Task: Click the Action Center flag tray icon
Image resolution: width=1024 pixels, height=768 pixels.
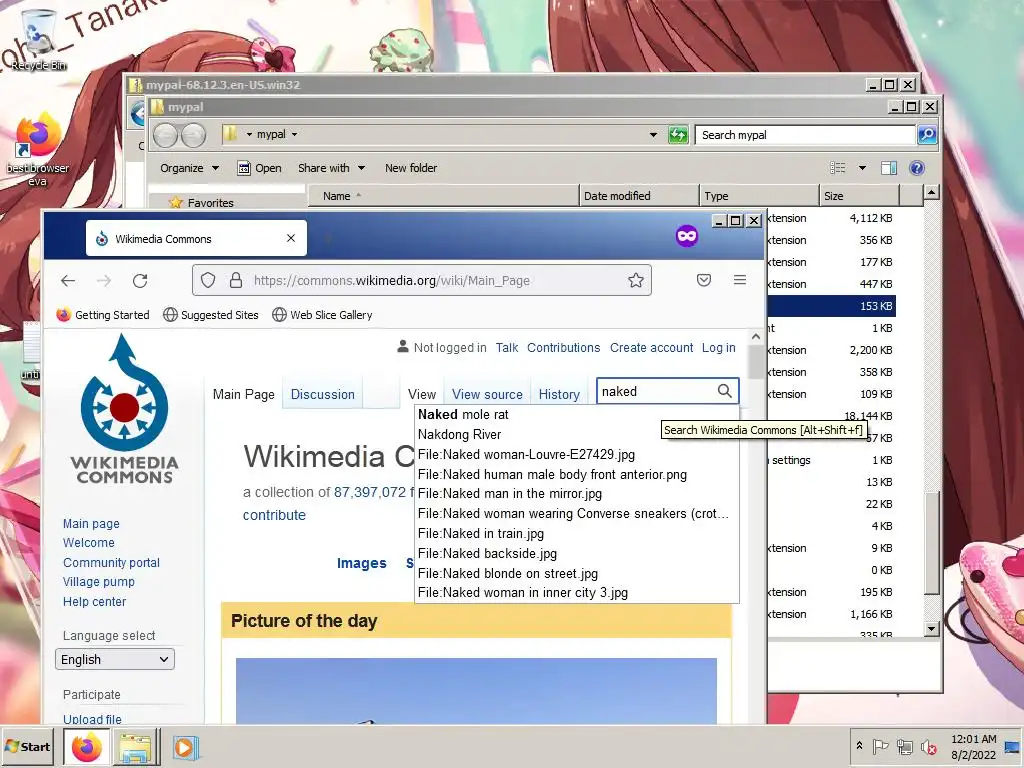Action: (880, 746)
